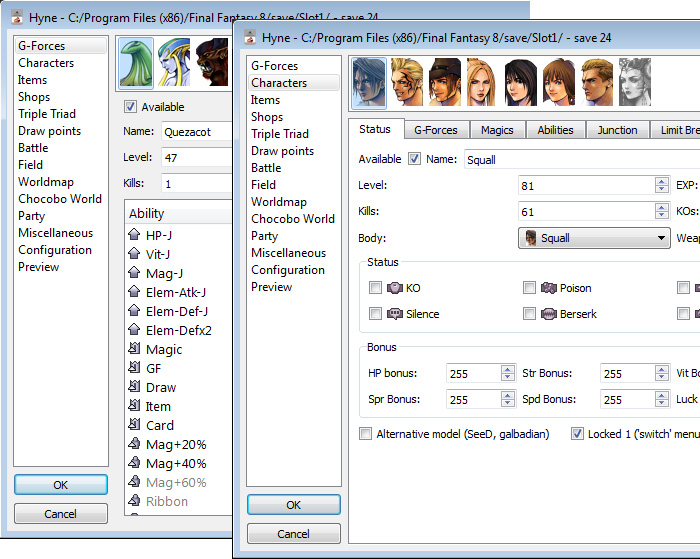
Task: Increase the character Level spinner value
Action: 661,181
